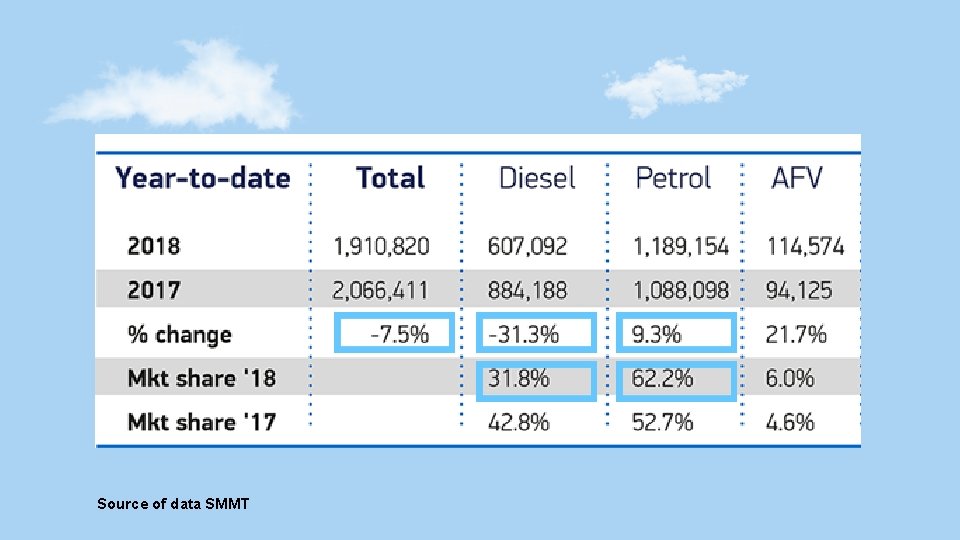960x540 pixels.
Task: Select AFV market share 6.0%
Action: pos(790,378)
